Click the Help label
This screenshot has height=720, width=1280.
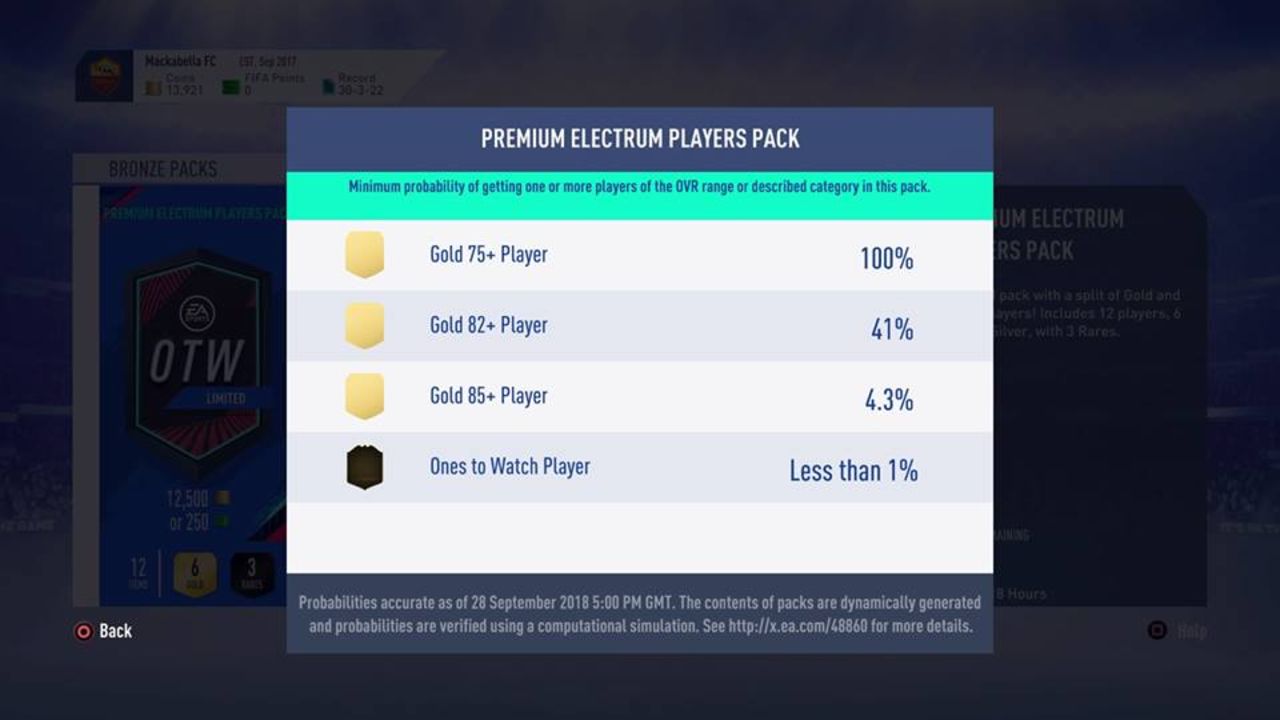(x=1189, y=631)
